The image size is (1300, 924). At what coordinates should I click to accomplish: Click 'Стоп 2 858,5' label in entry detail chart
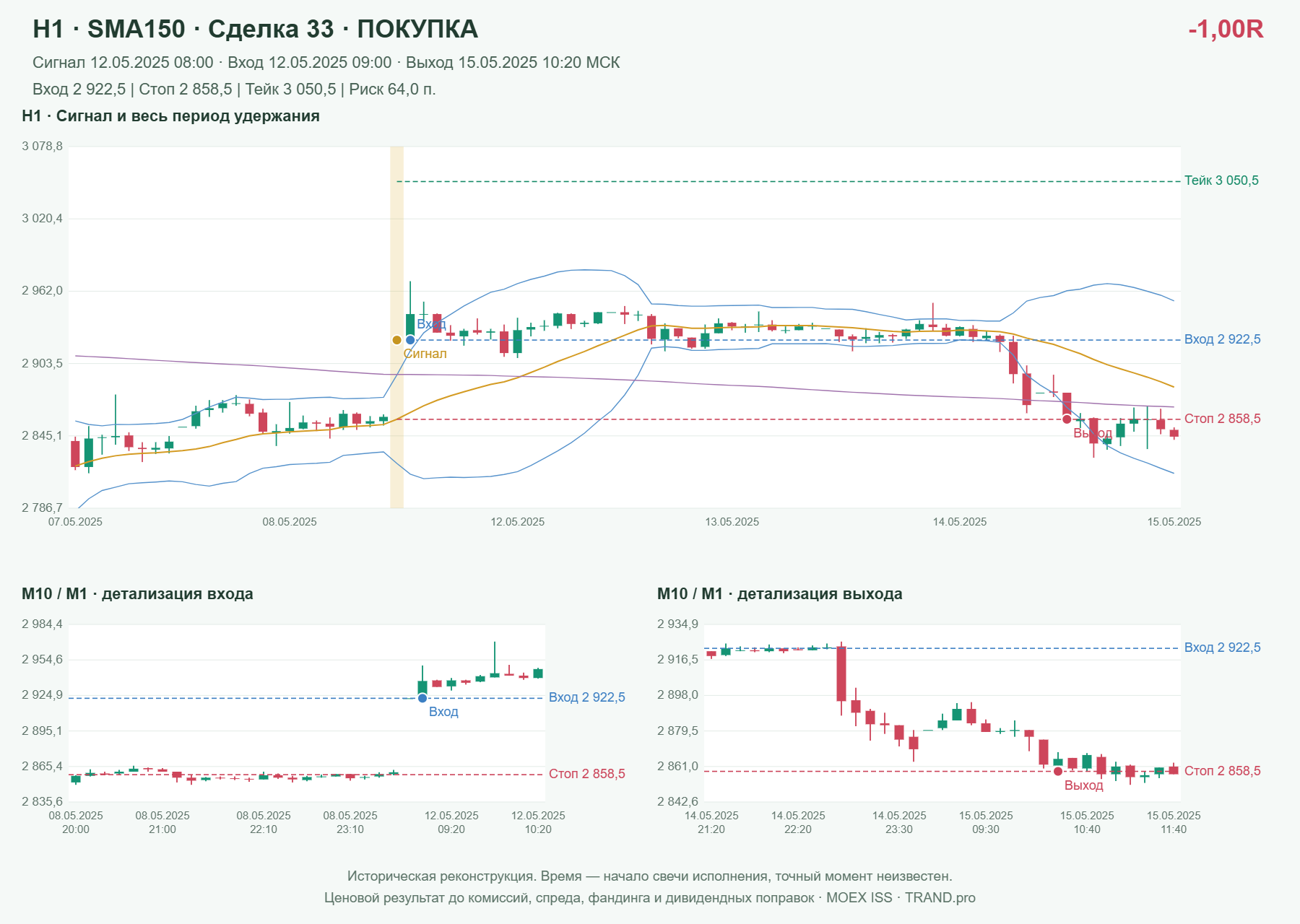(587, 774)
